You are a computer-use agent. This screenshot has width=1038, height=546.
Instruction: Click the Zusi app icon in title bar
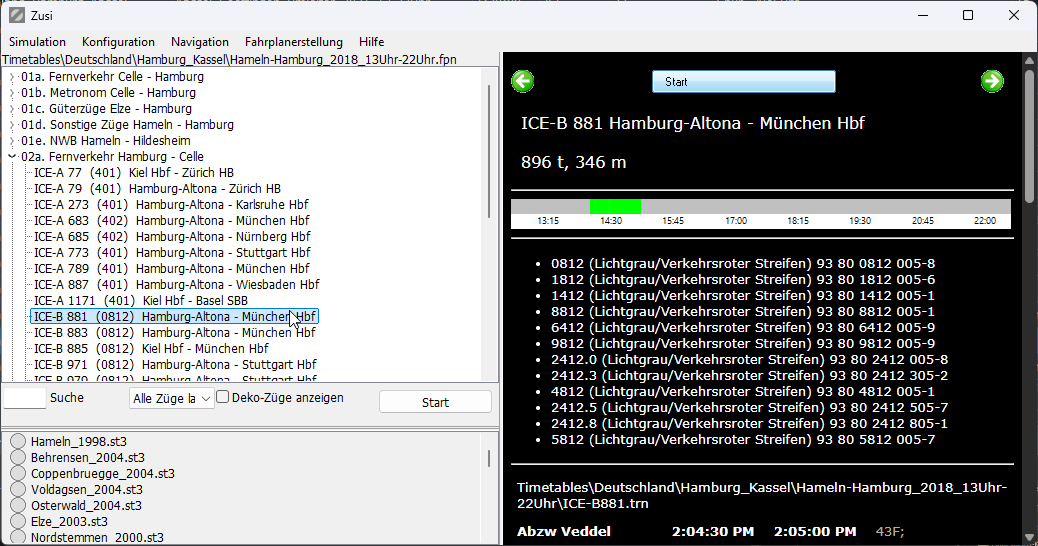point(17,15)
